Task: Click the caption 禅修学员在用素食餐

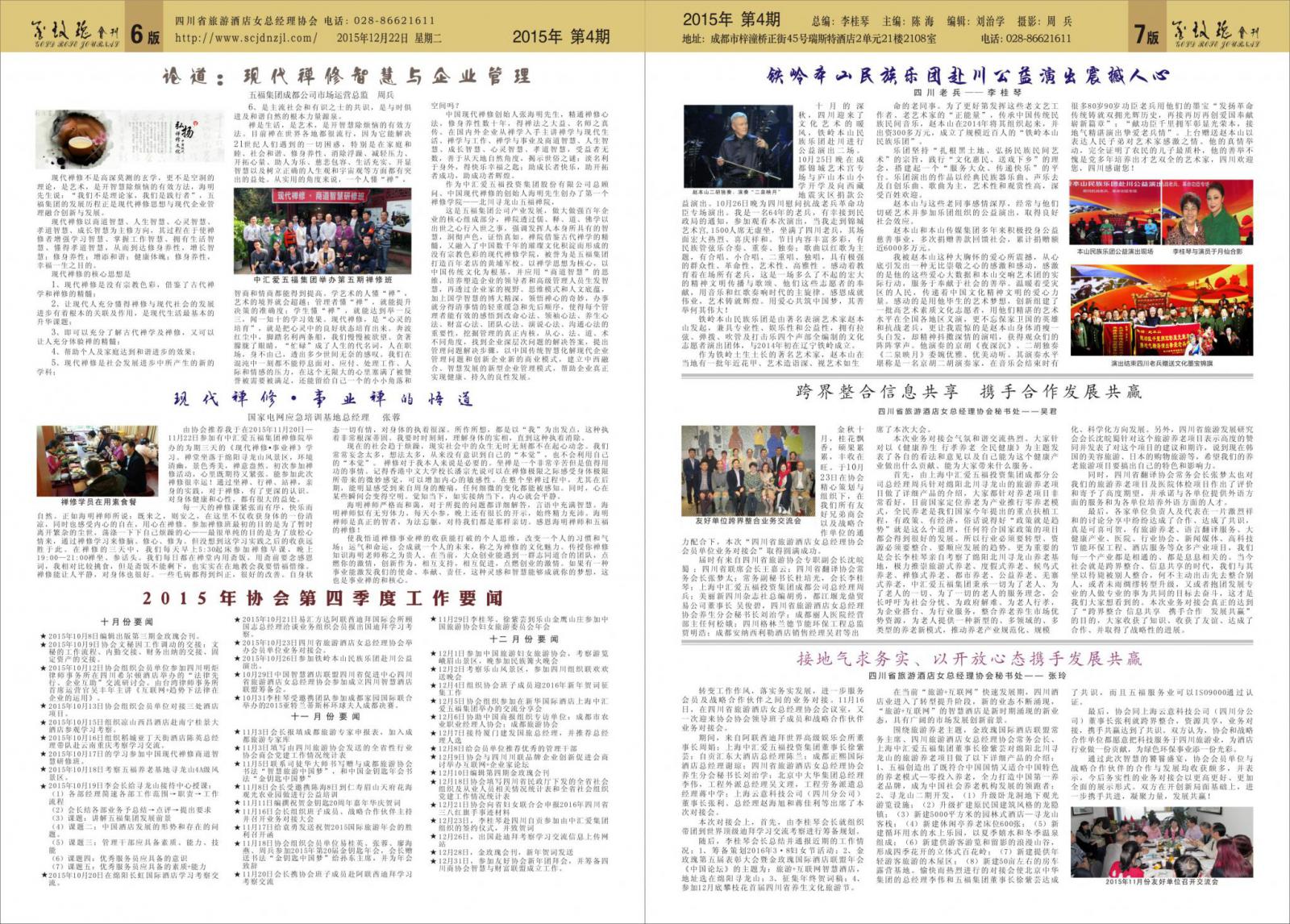Action: (x=97, y=502)
